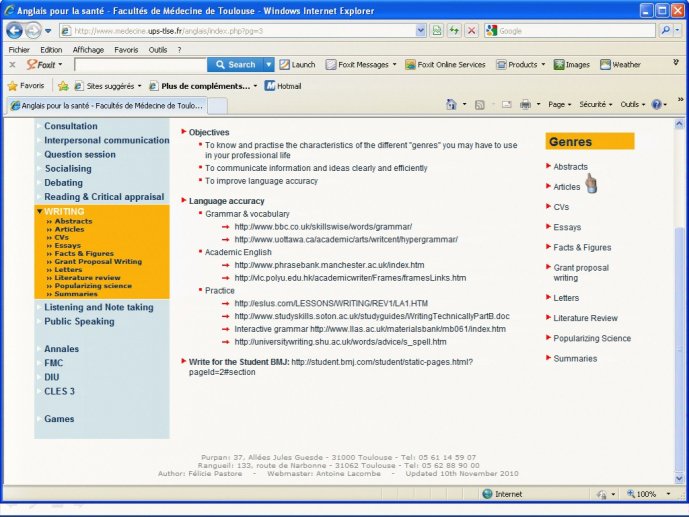Screen dimensions: 689x517
Task: Click the vertical scrollbar down arrow
Action: click(679, 478)
